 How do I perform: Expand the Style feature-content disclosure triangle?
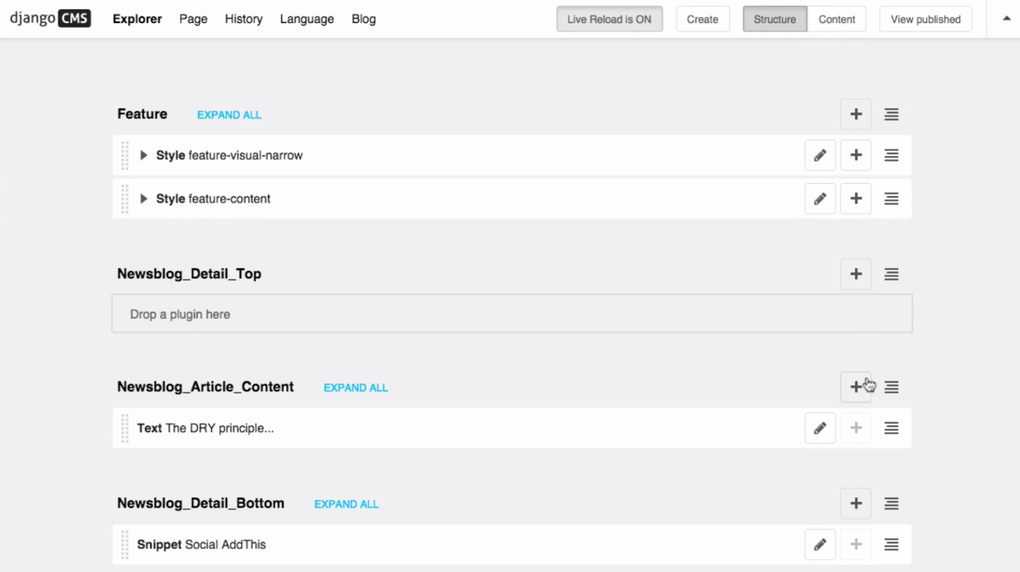pyautogui.click(x=144, y=199)
